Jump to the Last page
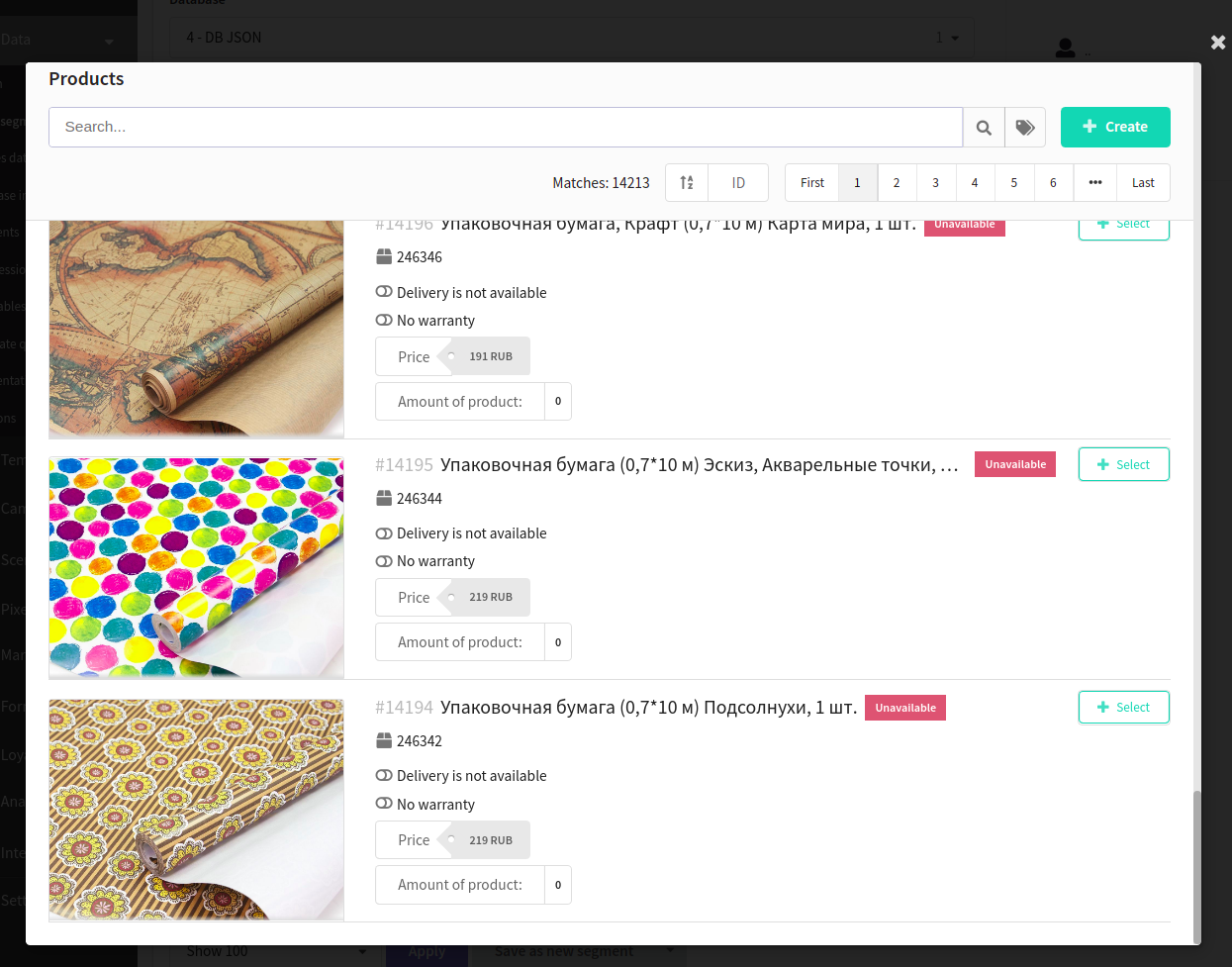Viewport: 1232px width, 967px height. coord(1143,183)
